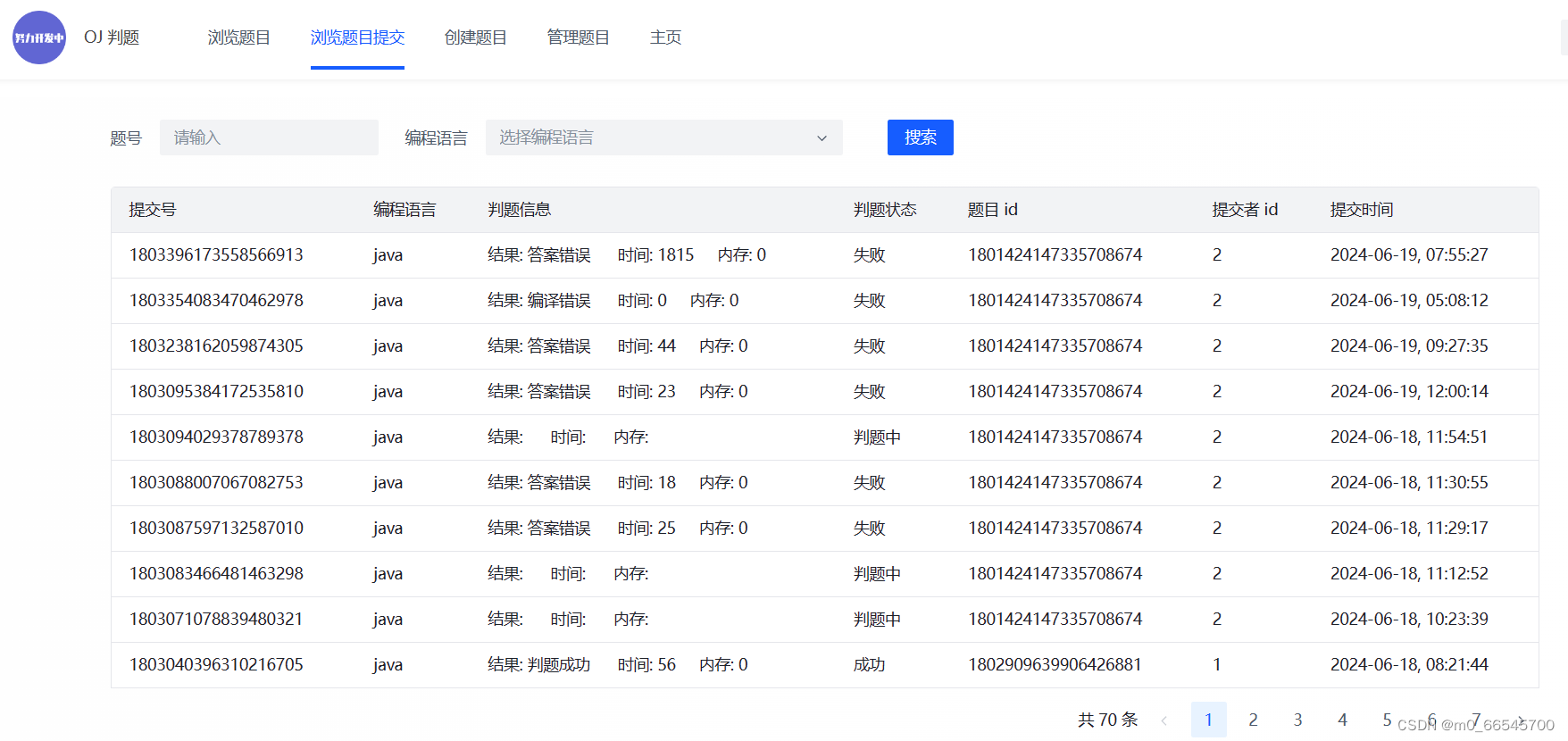Image resolution: width=1568 pixels, height=741 pixels.
Task: Click the blue 搜索 button
Action: [x=920, y=137]
